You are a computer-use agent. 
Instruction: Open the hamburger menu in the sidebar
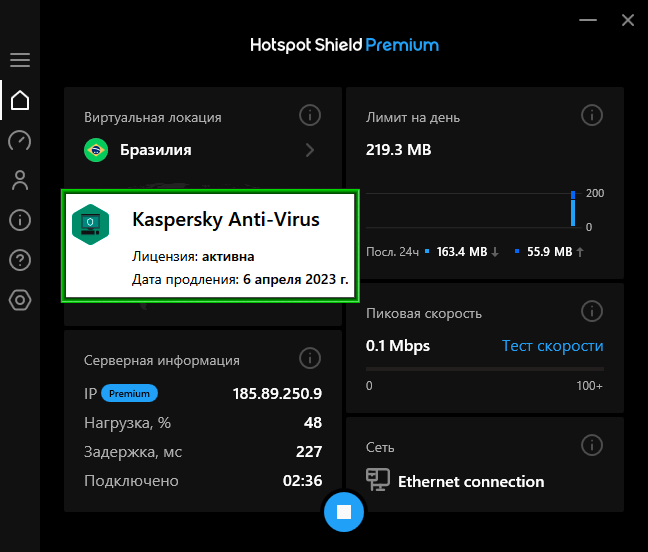click(x=20, y=60)
